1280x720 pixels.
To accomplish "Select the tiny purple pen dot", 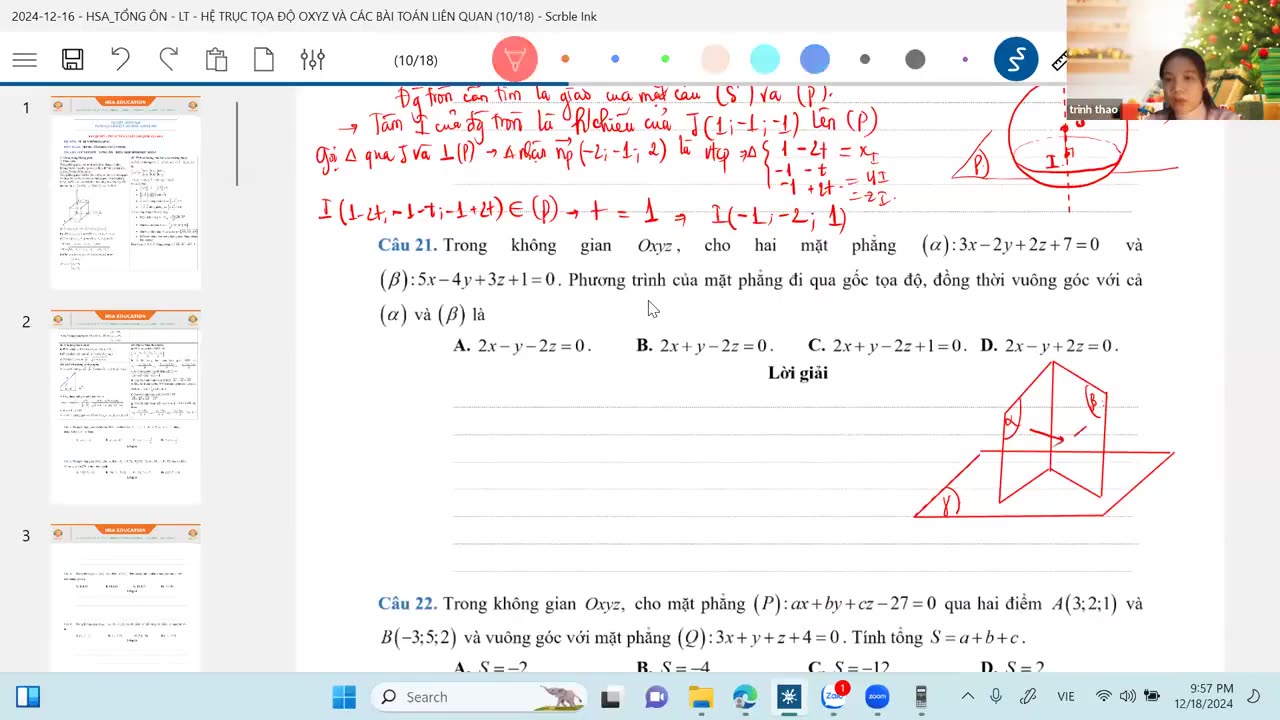I will (965, 60).
